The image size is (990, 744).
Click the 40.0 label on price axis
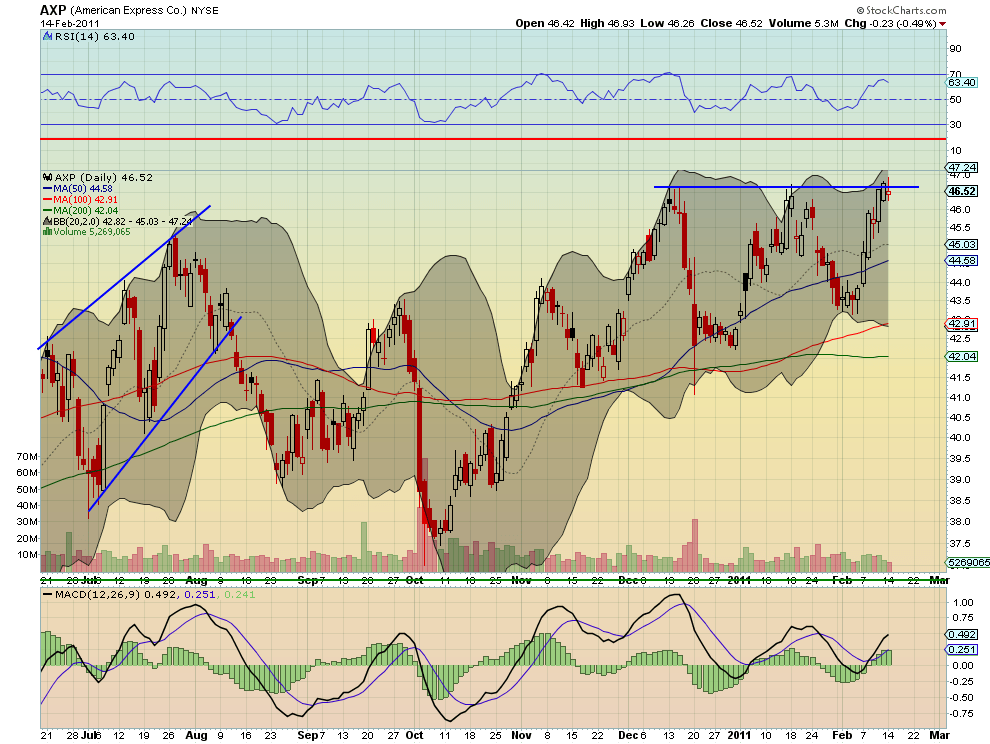960,438
